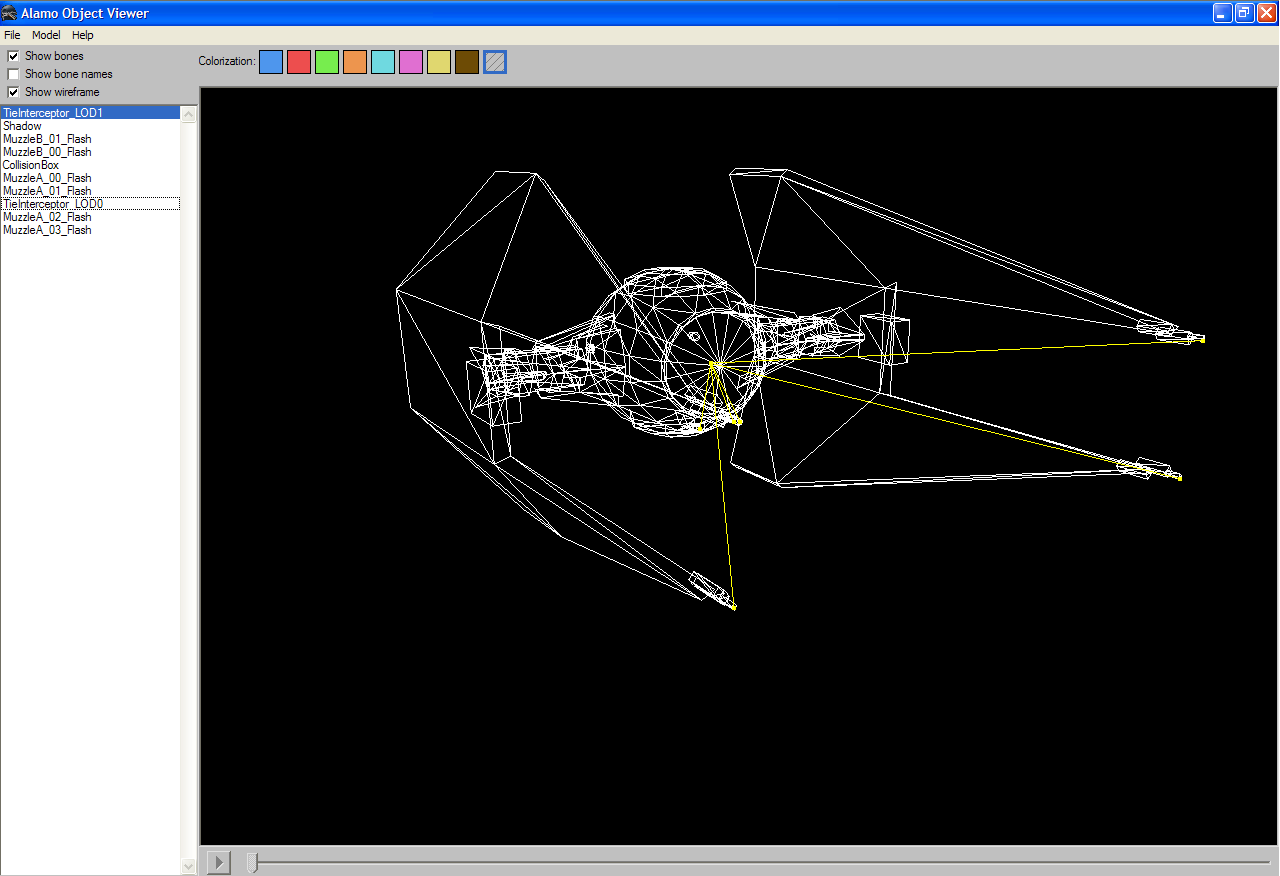Select the hatched no-color swatch
This screenshot has height=876, width=1280.
point(494,62)
